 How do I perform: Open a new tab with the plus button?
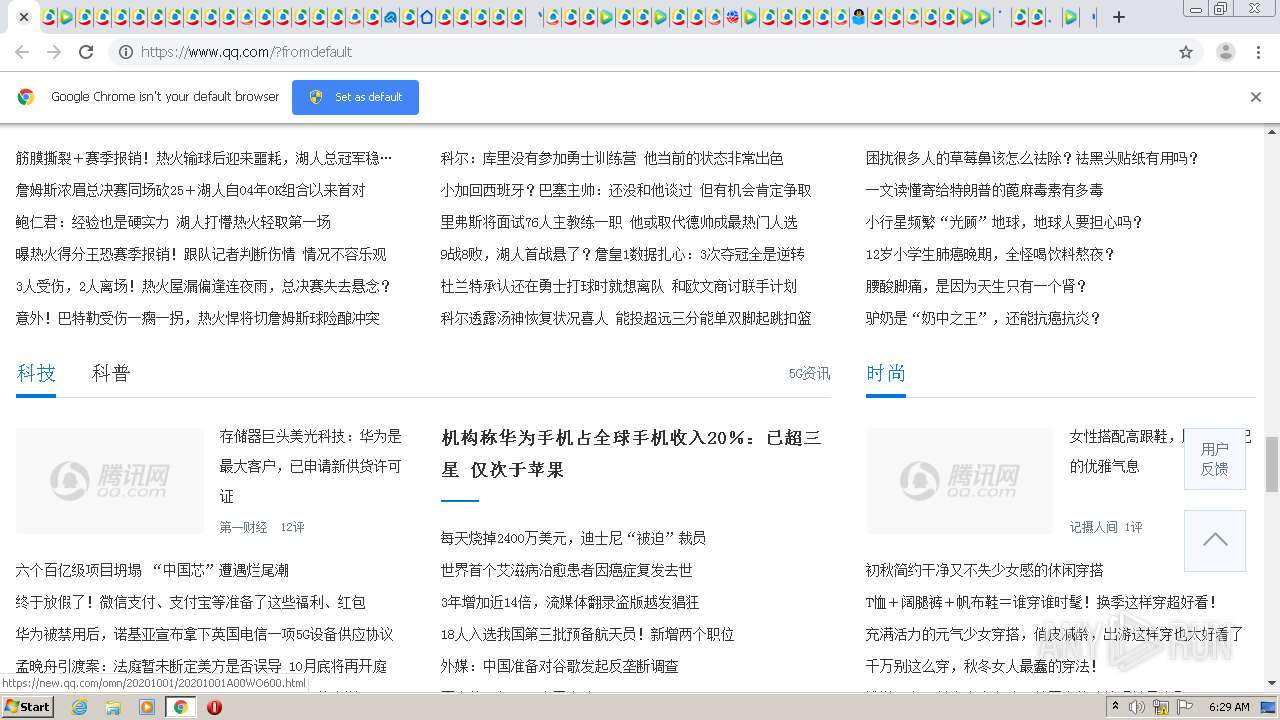1119,17
